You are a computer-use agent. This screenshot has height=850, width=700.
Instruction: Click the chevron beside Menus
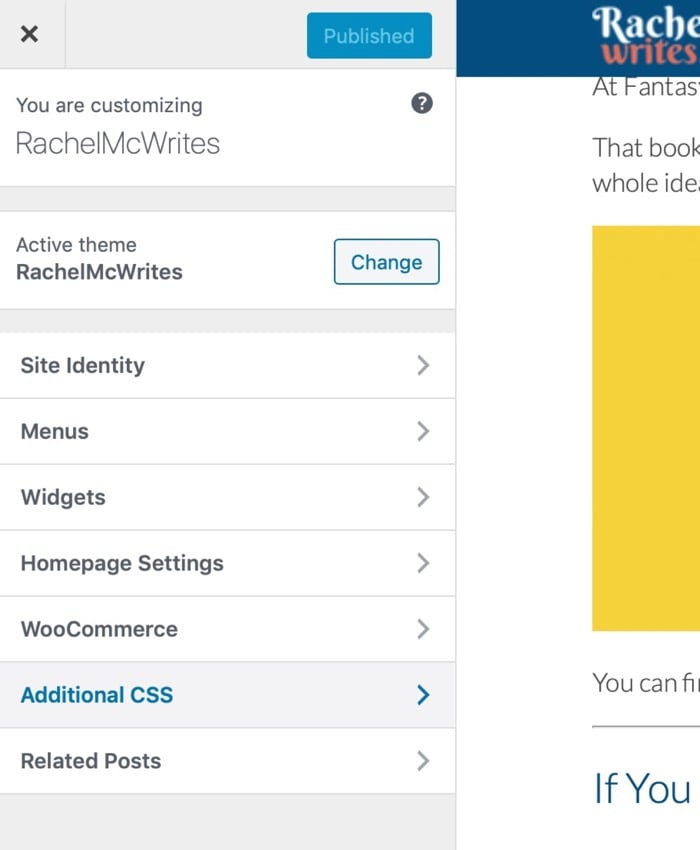423,432
